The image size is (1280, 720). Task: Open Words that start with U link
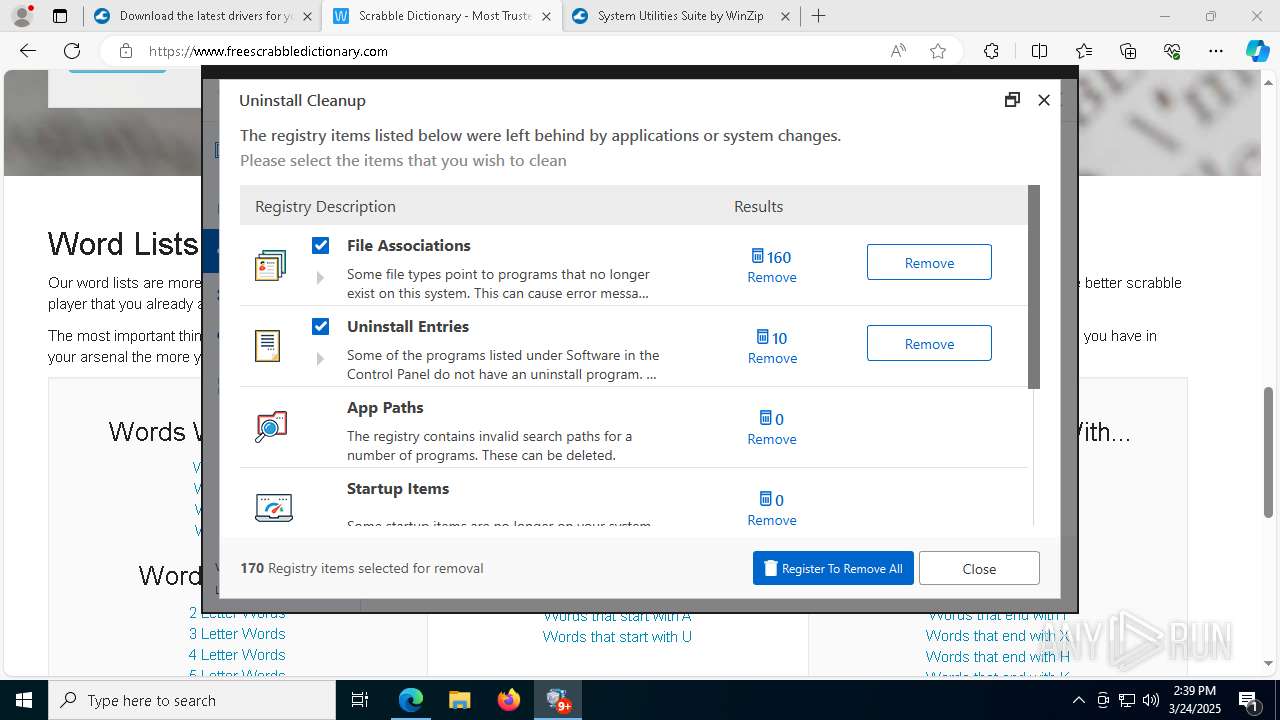617,637
